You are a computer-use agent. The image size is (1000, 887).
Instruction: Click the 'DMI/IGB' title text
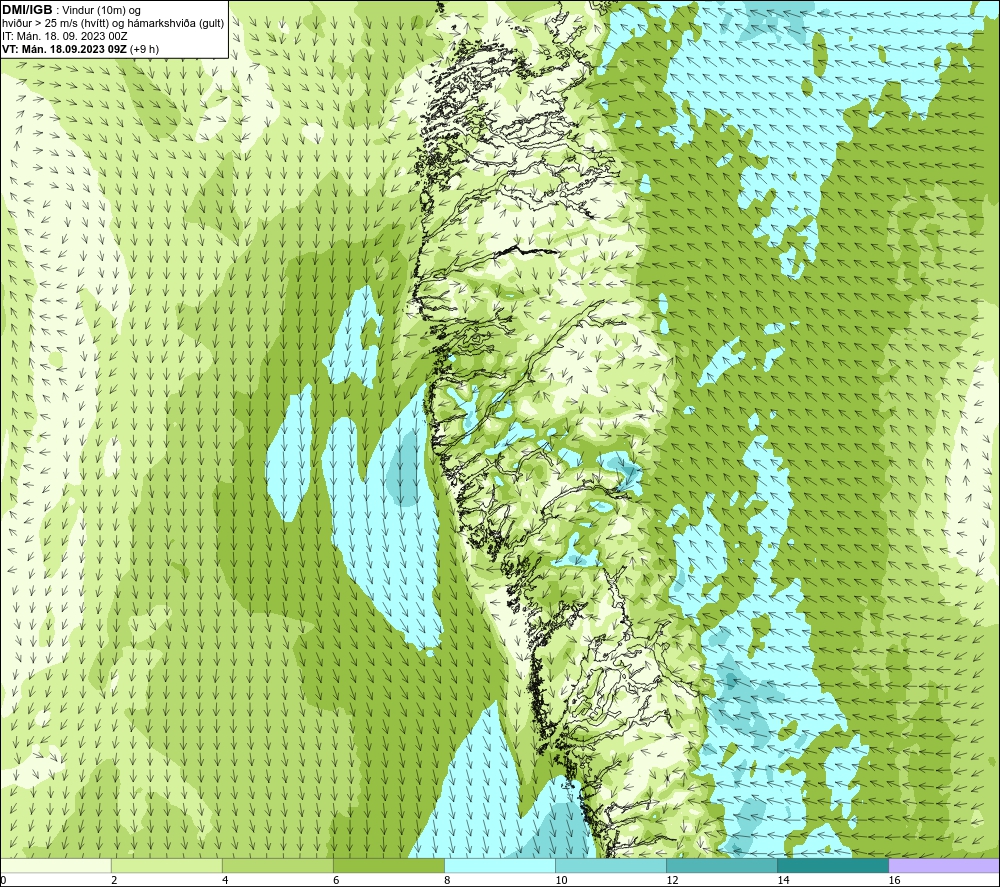[27, 10]
